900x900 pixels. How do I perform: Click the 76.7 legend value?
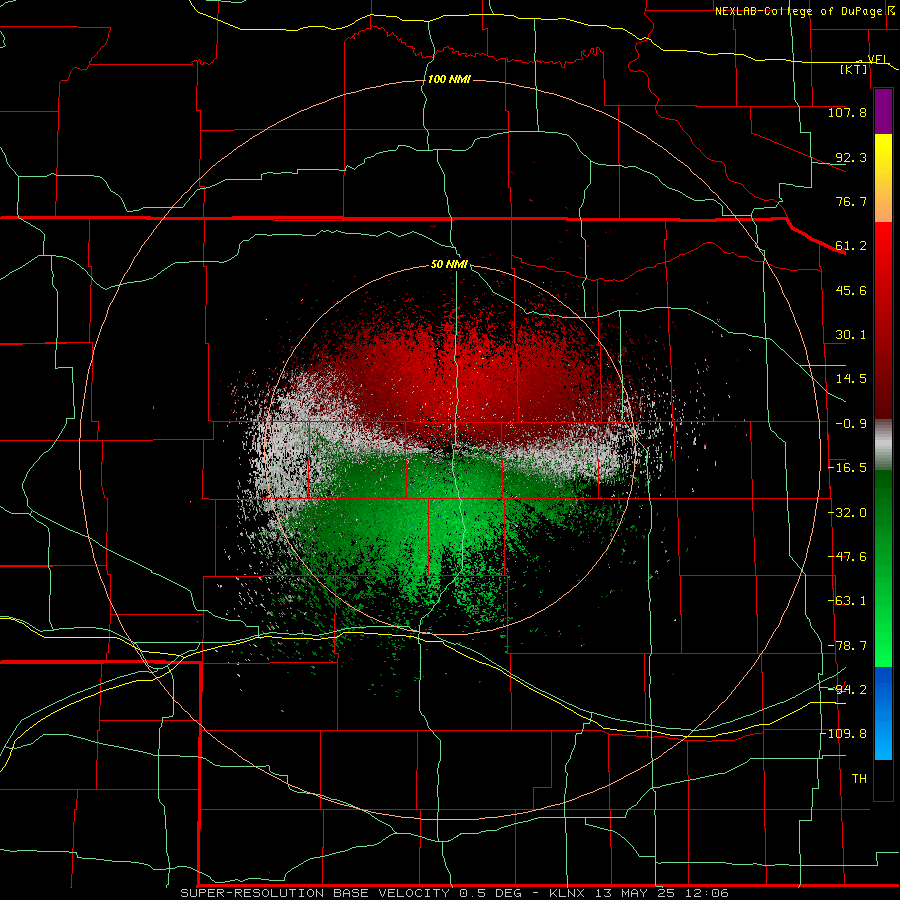click(851, 201)
